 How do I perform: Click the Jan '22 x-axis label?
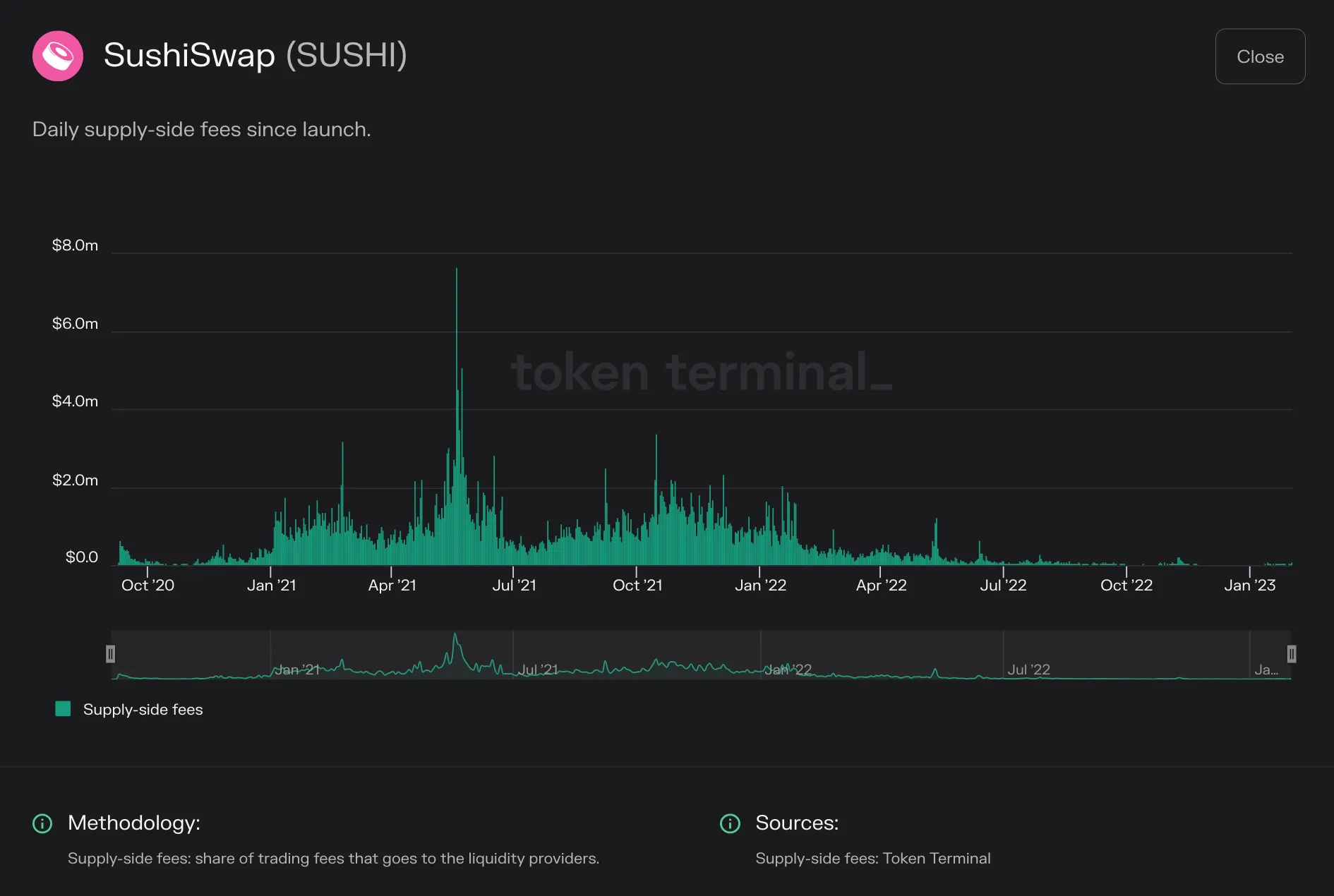click(x=760, y=585)
